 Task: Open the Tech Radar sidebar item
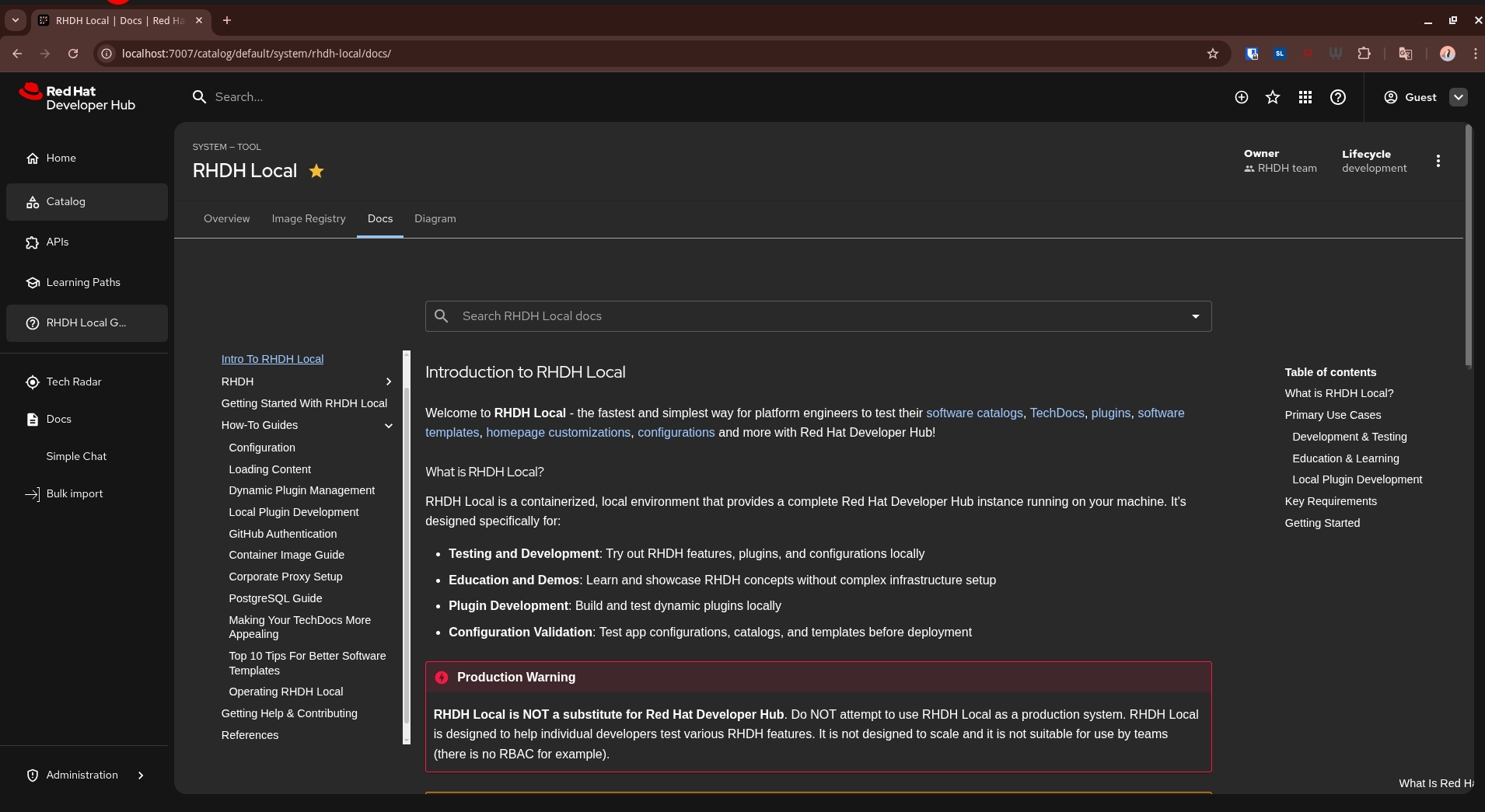74,382
